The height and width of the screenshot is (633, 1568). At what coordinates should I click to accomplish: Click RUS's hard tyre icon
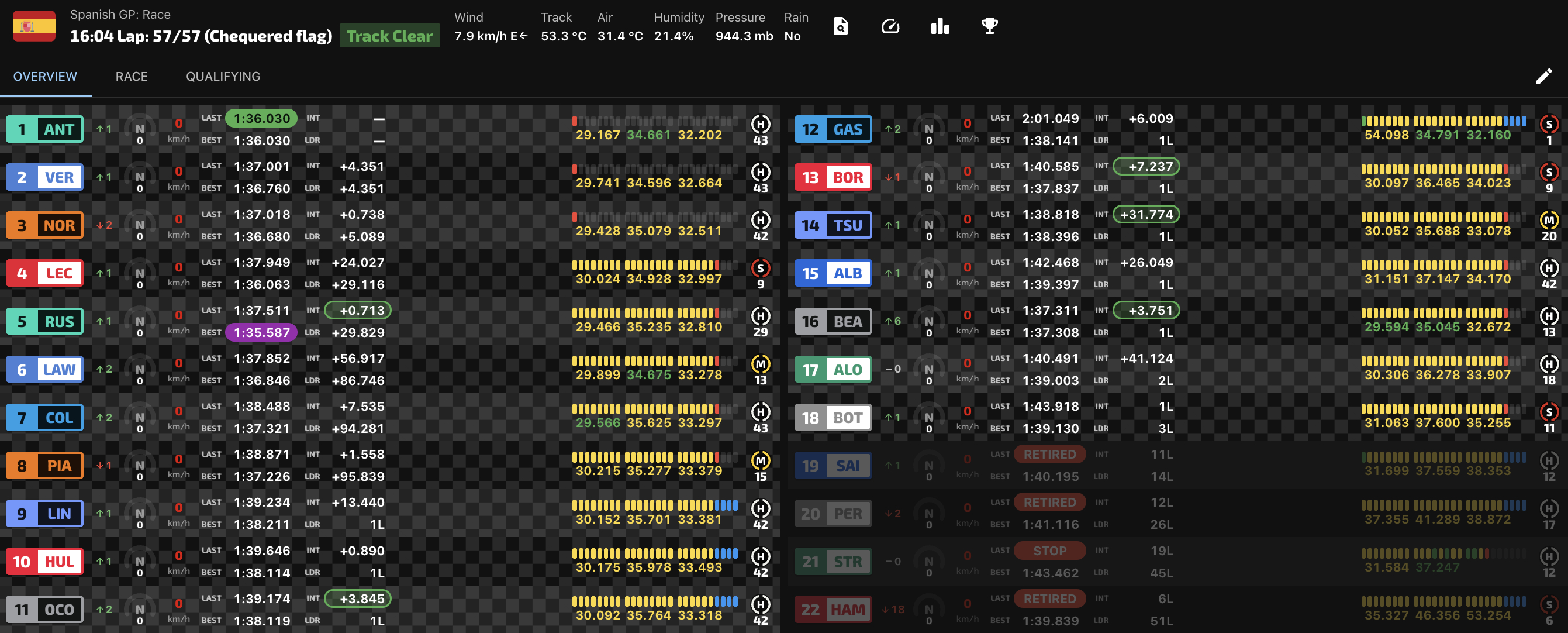click(x=760, y=316)
